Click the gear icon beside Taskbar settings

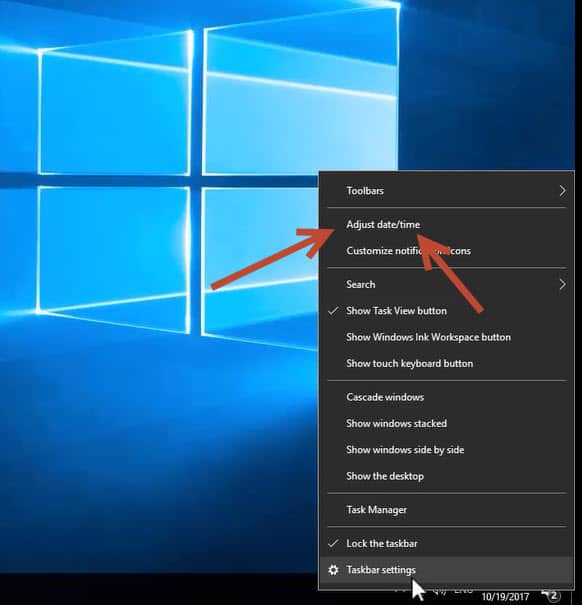[x=333, y=570]
